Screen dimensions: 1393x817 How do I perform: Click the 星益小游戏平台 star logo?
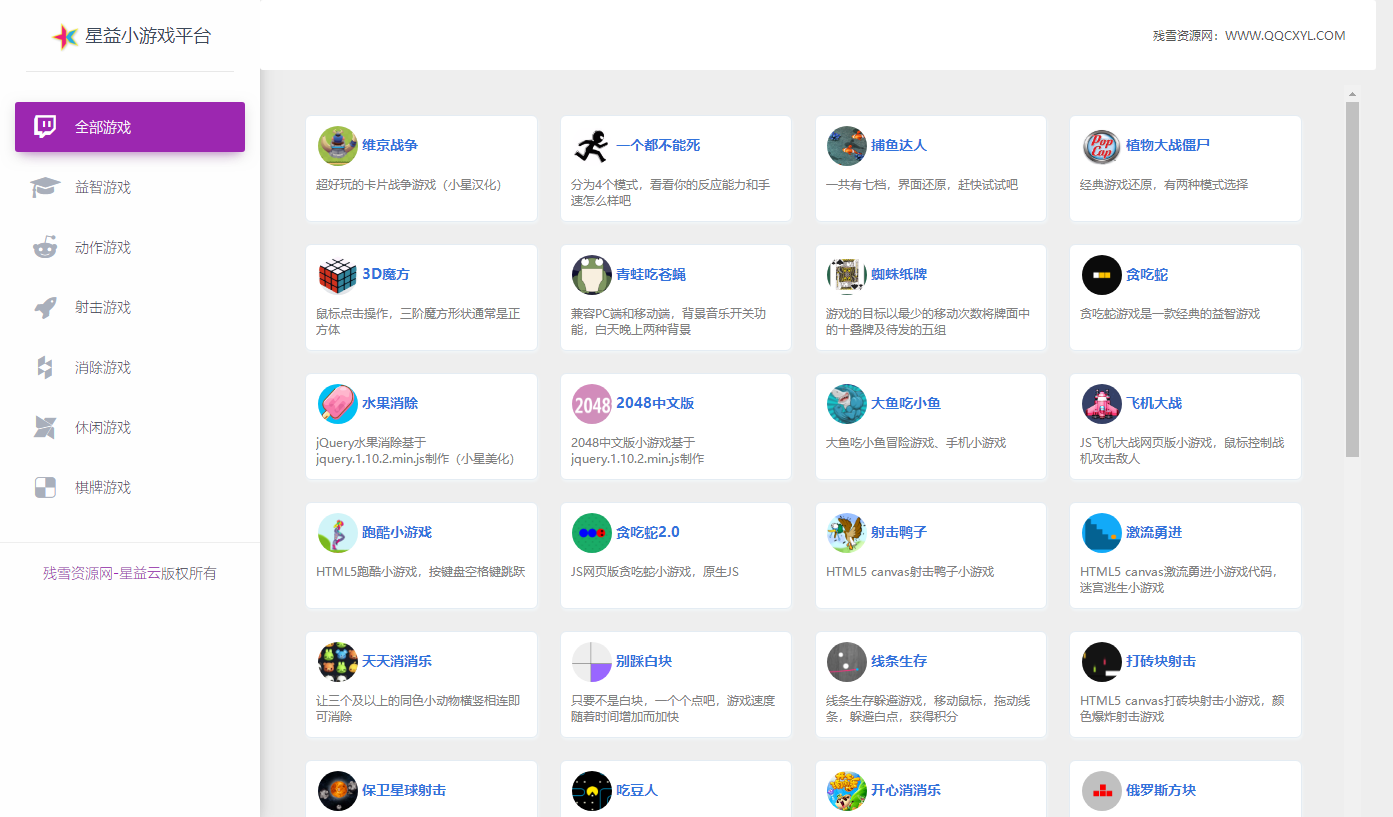pyautogui.click(x=65, y=37)
